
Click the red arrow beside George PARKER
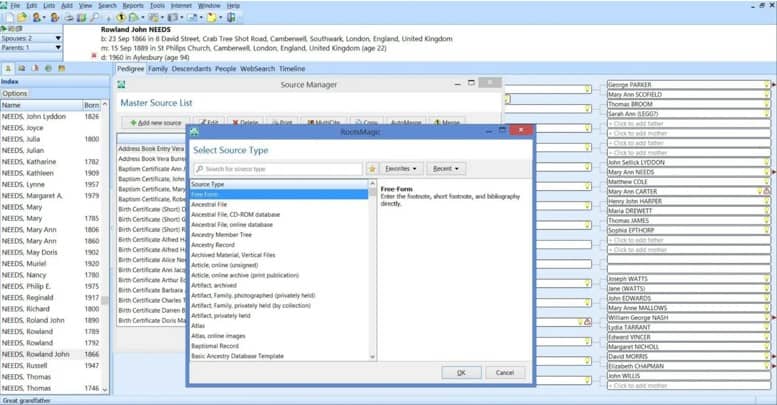[774, 85]
